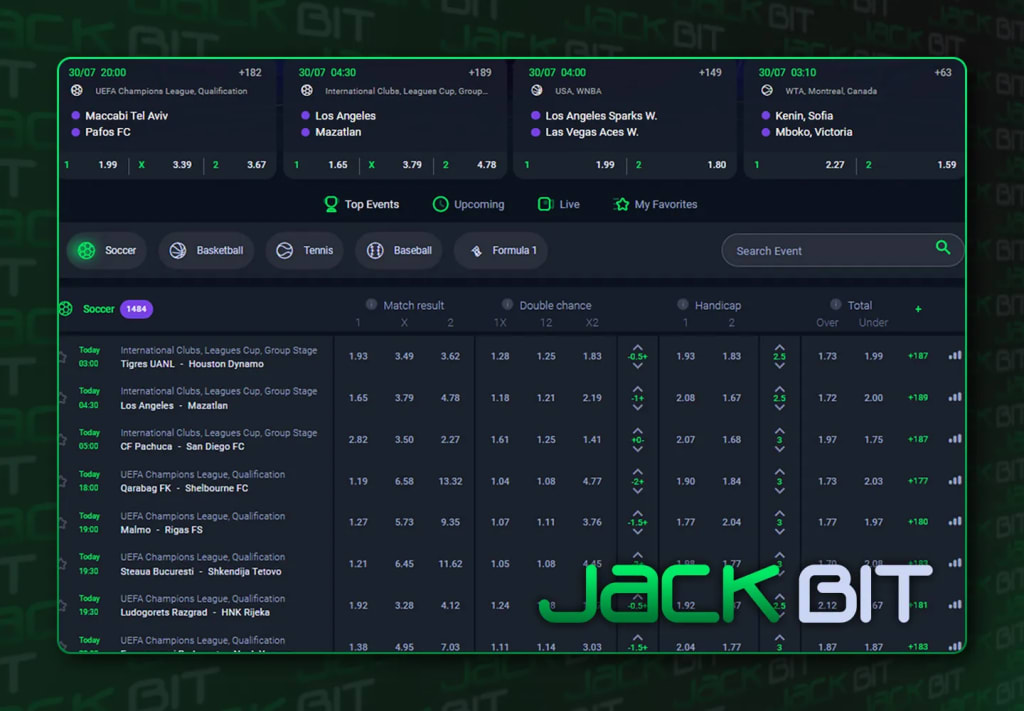Open +182 markets on Maccabi Tel Aviv card
Image resolution: width=1024 pixels, height=711 pixels.
click(x=250, y=72)
